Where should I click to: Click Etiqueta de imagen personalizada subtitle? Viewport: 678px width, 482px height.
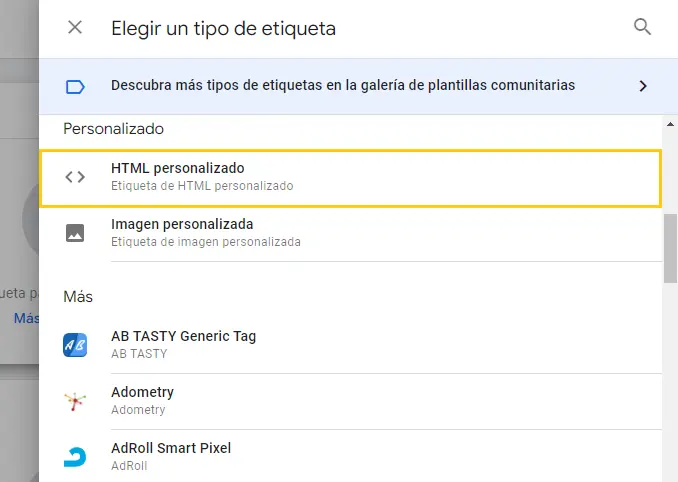click(x=206, y=242)
